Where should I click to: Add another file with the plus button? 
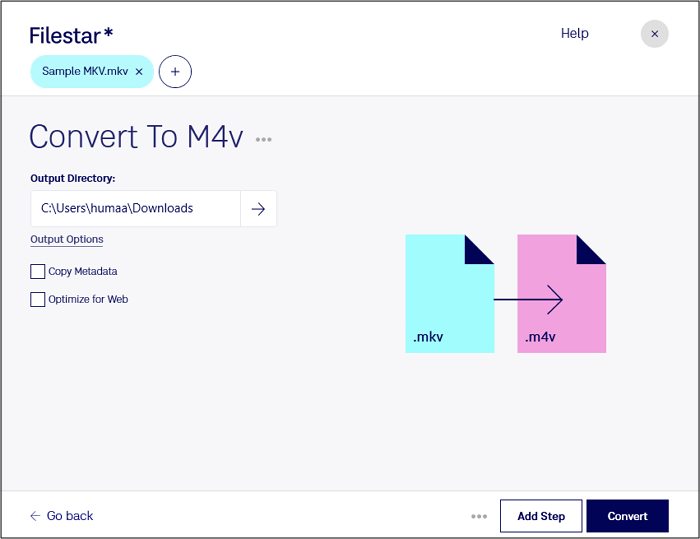175,72
